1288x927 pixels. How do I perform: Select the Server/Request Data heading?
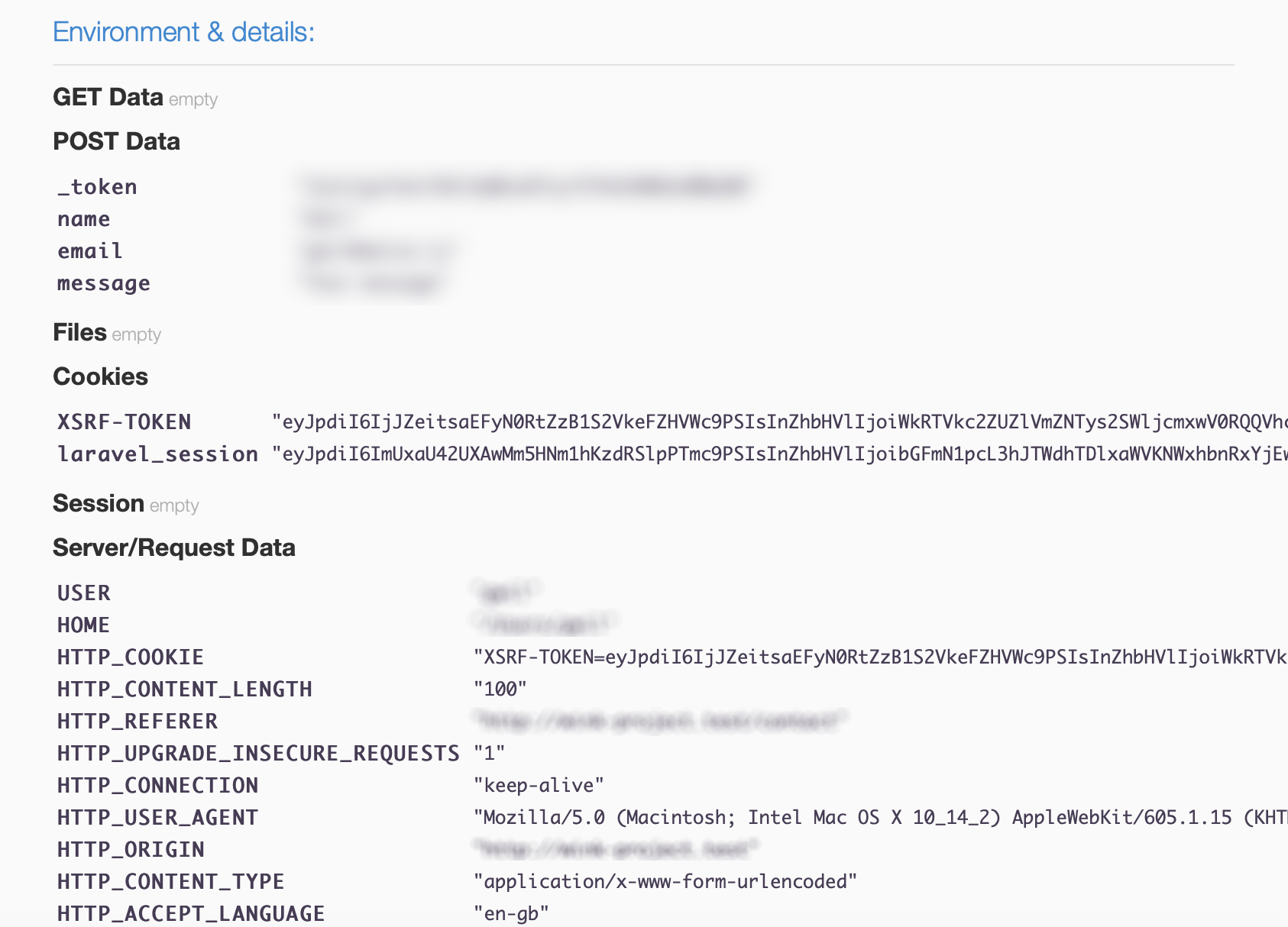pos(173,547)
